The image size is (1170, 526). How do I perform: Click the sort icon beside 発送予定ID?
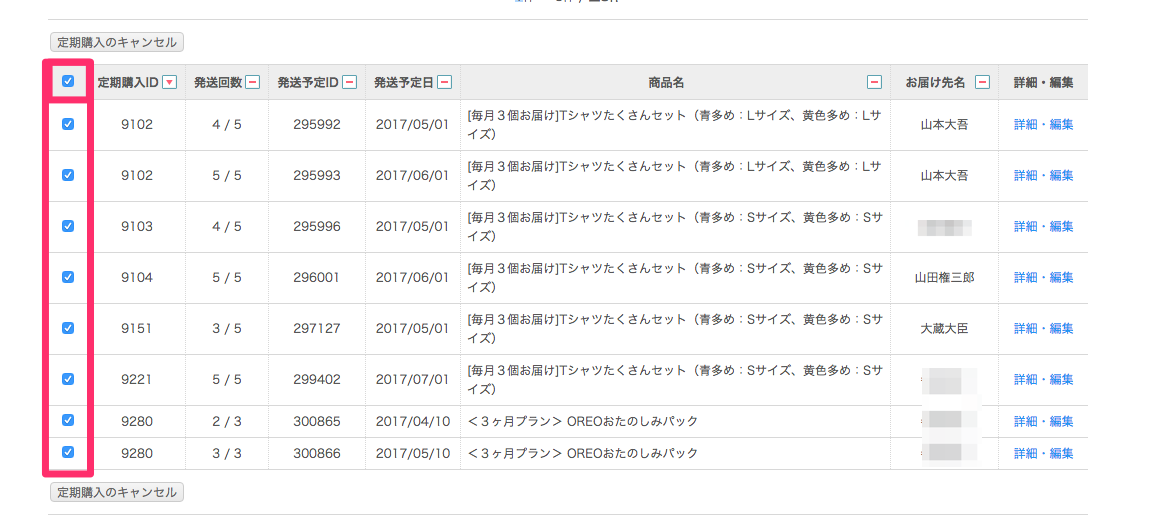(x=349, y=83)
